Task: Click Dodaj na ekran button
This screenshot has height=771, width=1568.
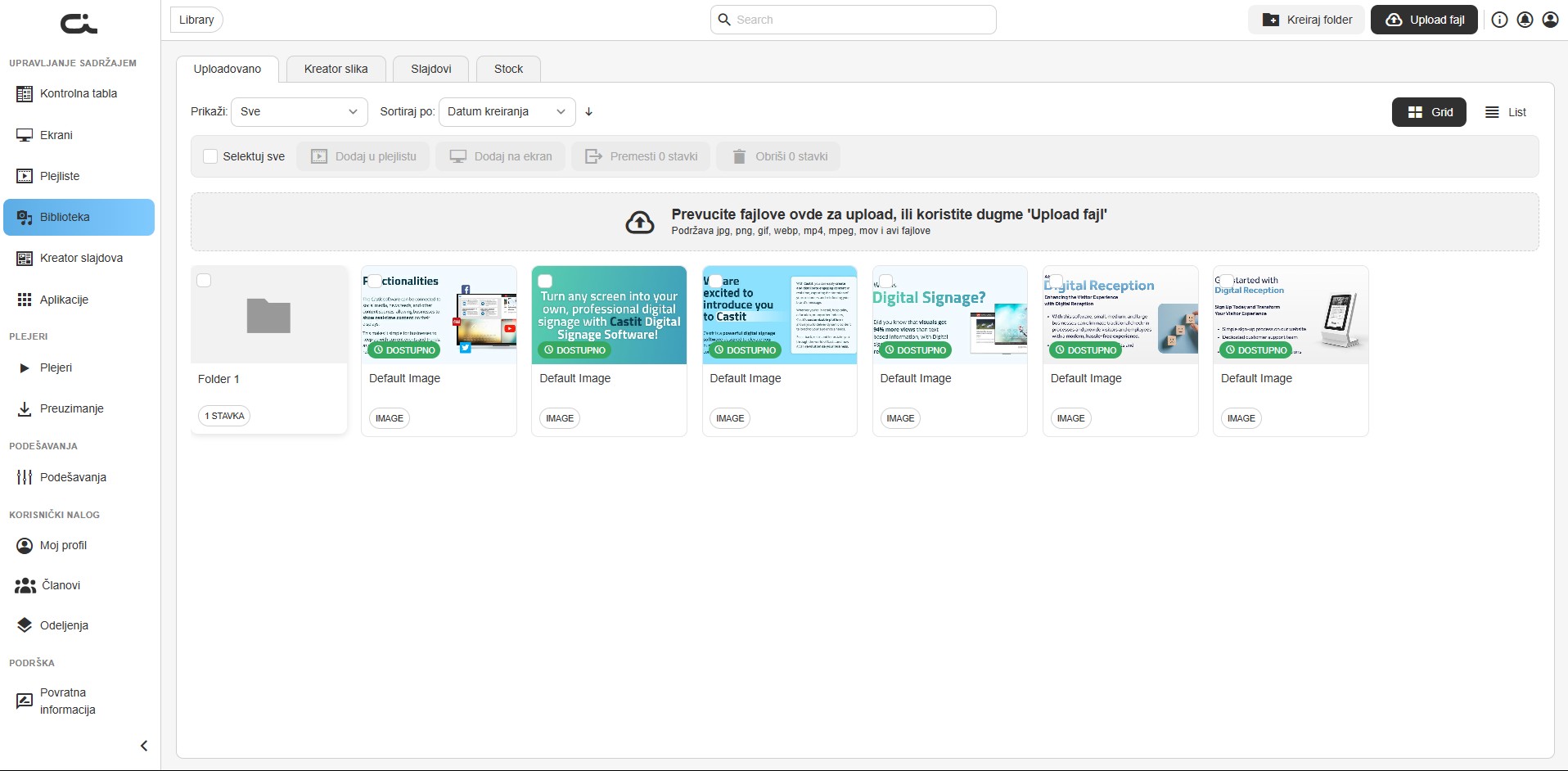Action: pos(501,156)
